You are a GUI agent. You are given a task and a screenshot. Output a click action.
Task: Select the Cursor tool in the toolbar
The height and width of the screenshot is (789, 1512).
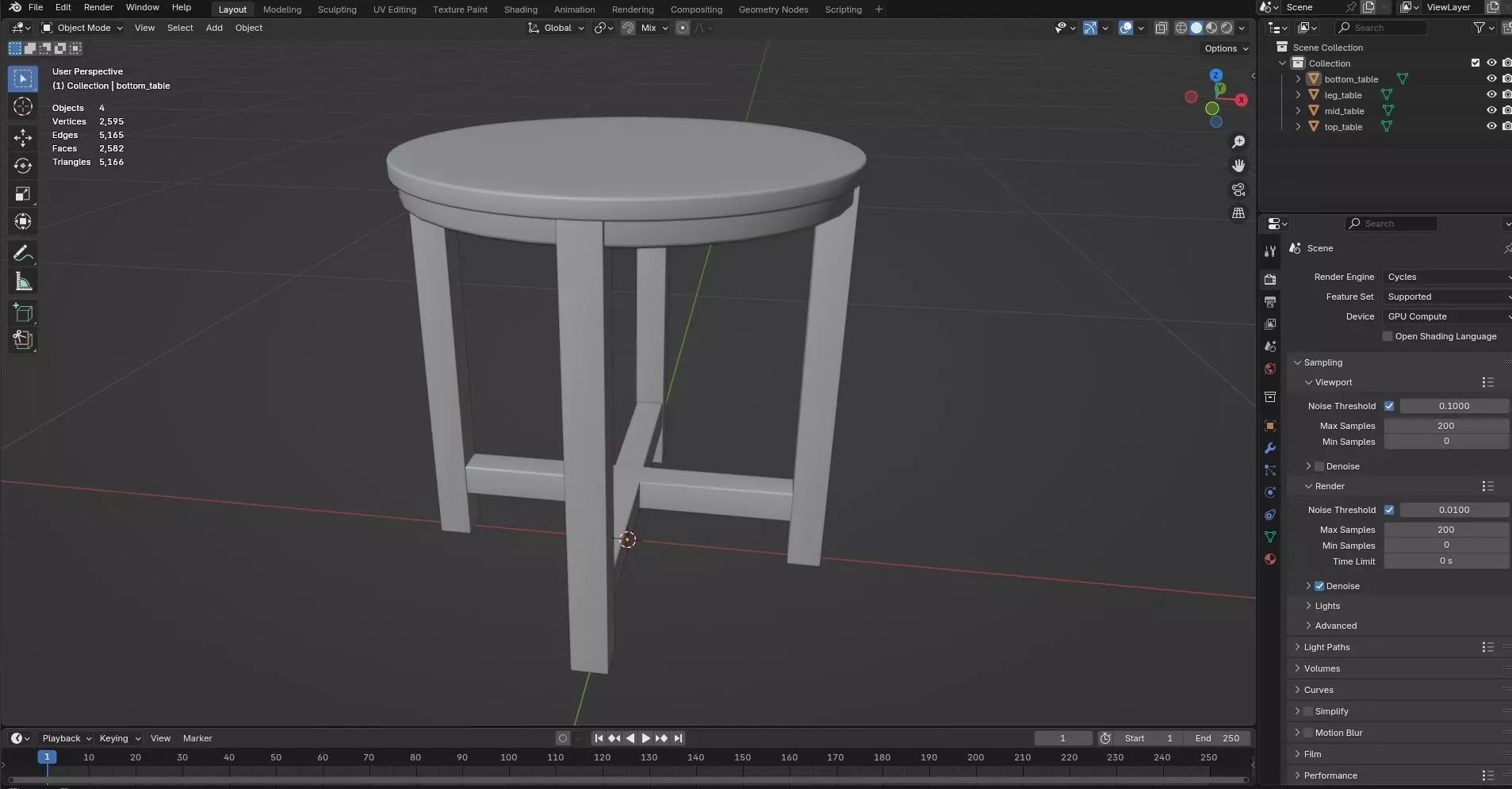(23, 106)
